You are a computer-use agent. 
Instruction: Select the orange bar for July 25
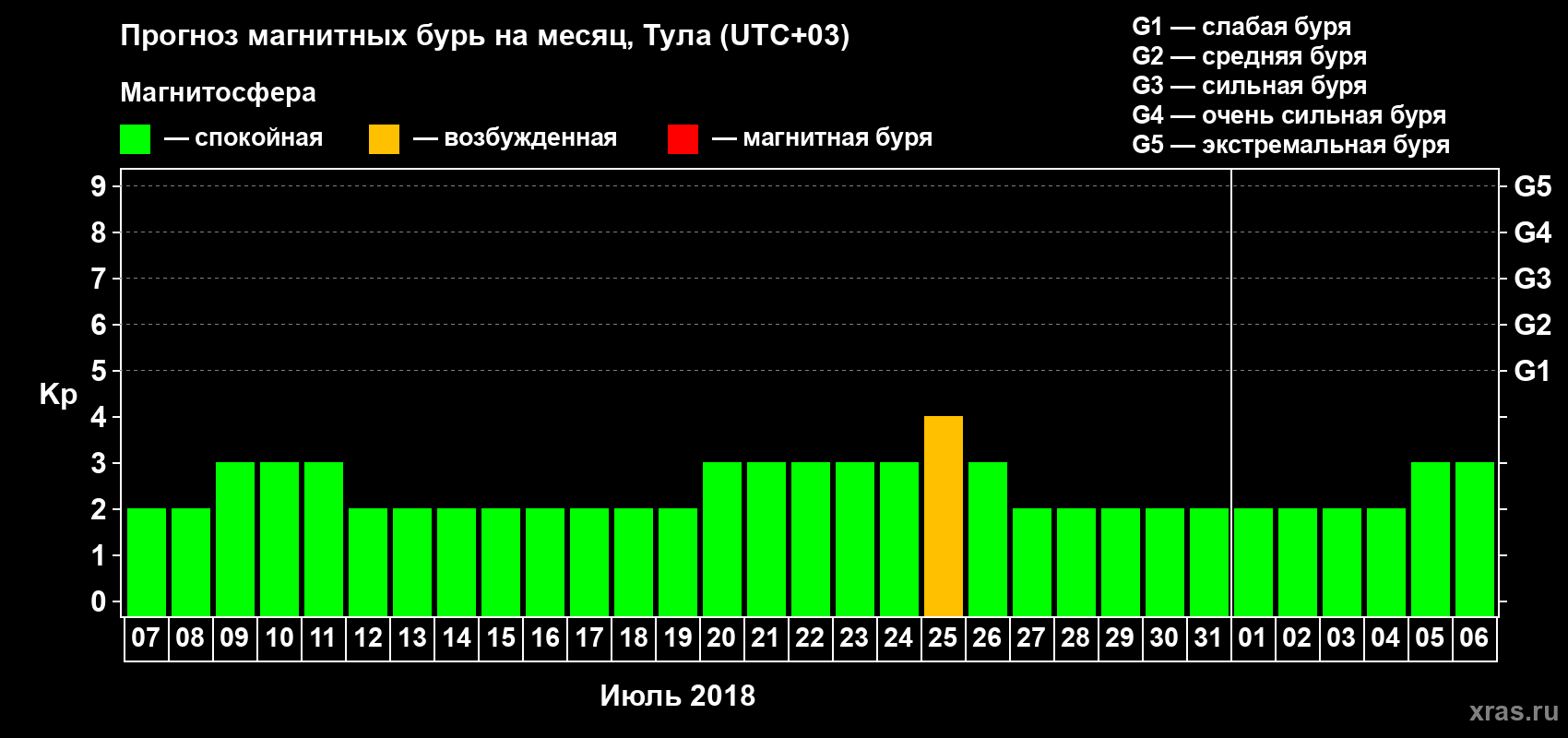pyautogui.click(x=944, y=516)
